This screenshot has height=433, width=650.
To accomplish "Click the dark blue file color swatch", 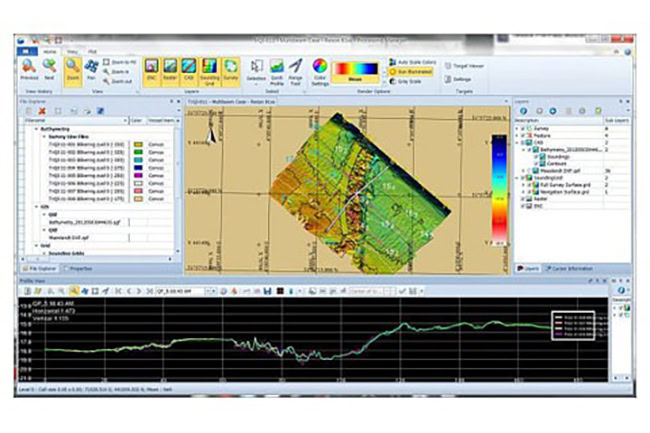I will pyautogui.click(x=139, y=168).
